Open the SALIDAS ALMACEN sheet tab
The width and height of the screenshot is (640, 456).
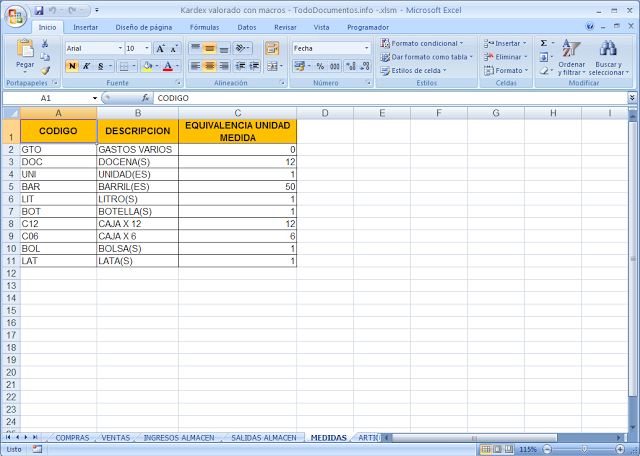click(264, 438)
